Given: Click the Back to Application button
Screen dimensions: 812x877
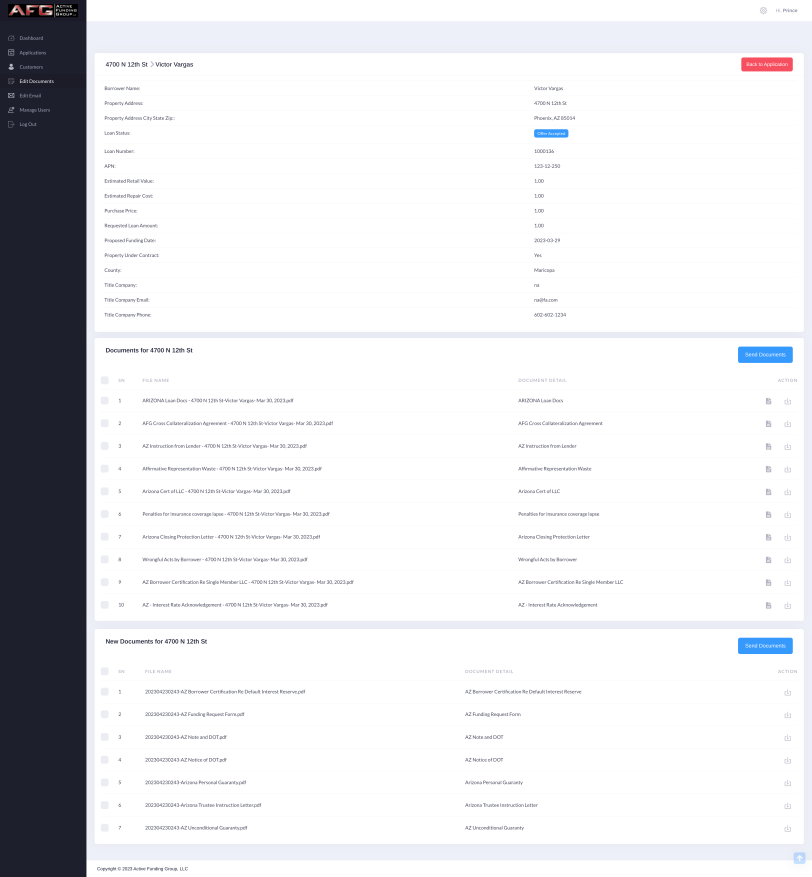Looking at the screenshot, I should (x=766, y=64).
